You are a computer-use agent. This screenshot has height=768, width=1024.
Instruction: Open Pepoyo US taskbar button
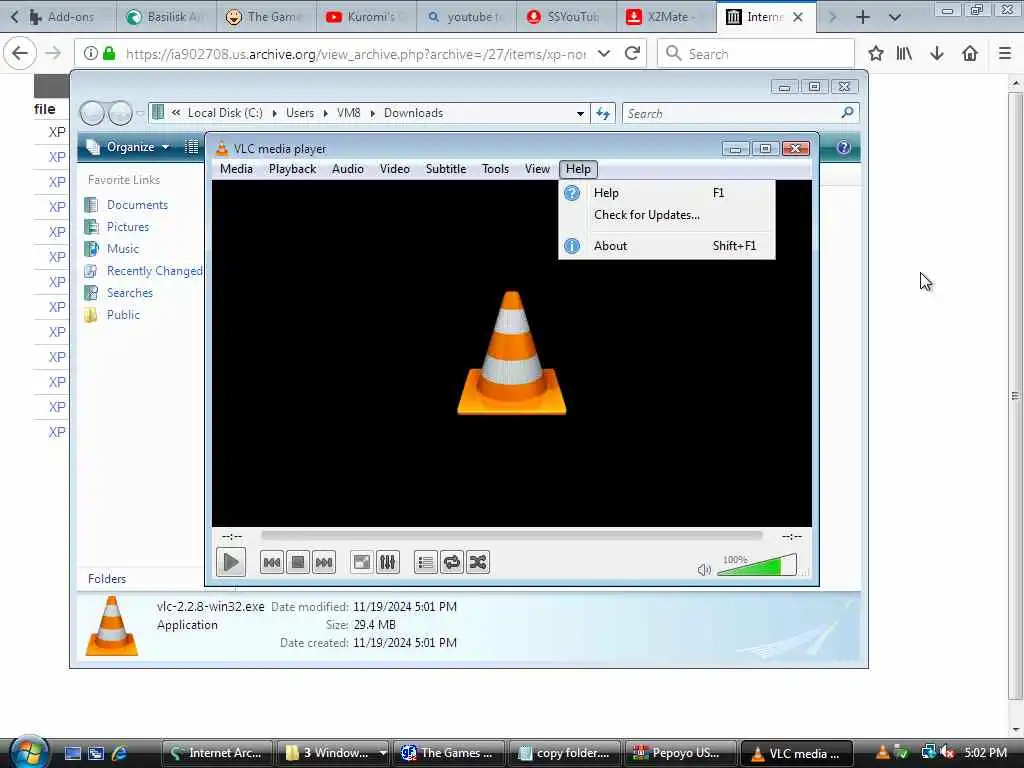coord(681,753)
